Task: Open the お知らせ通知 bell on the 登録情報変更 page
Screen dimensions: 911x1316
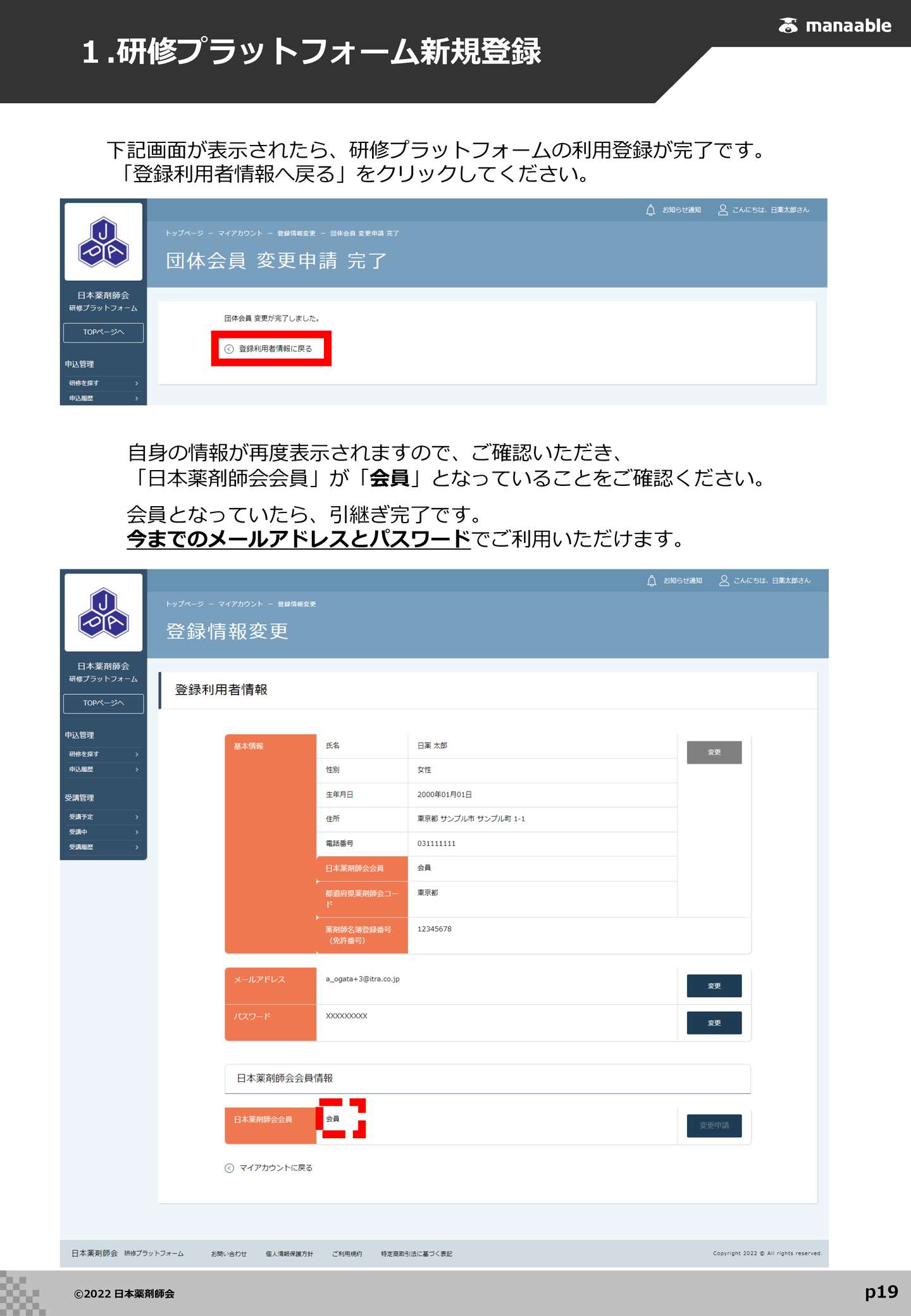Action: 652,581
